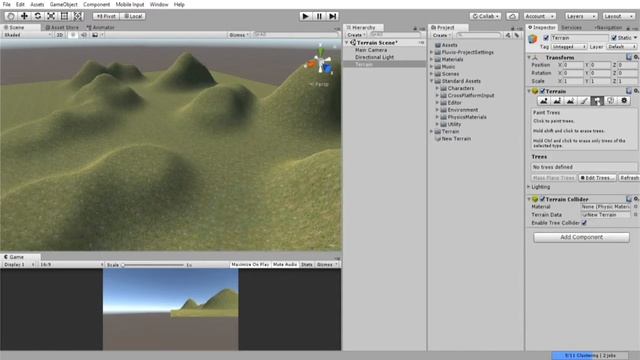
Task: Toggle scene lighting button
Action: point(73,35)
